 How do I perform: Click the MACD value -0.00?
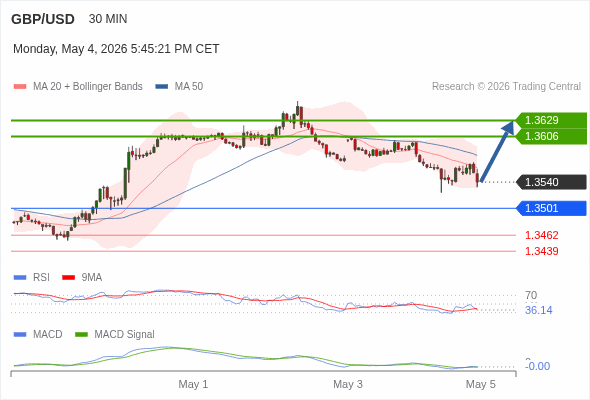[538, 366]
